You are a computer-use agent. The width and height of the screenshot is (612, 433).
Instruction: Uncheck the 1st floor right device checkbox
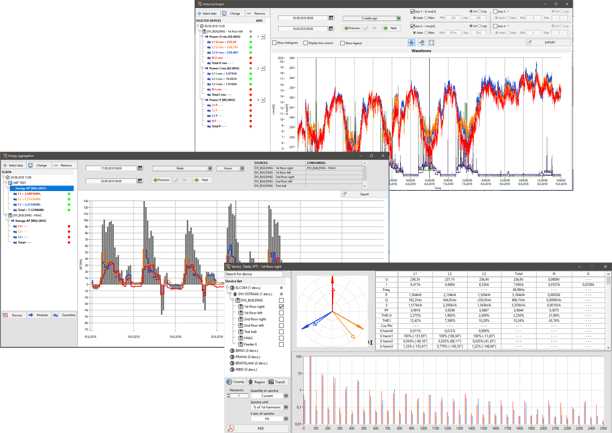(x=281, y=307)
